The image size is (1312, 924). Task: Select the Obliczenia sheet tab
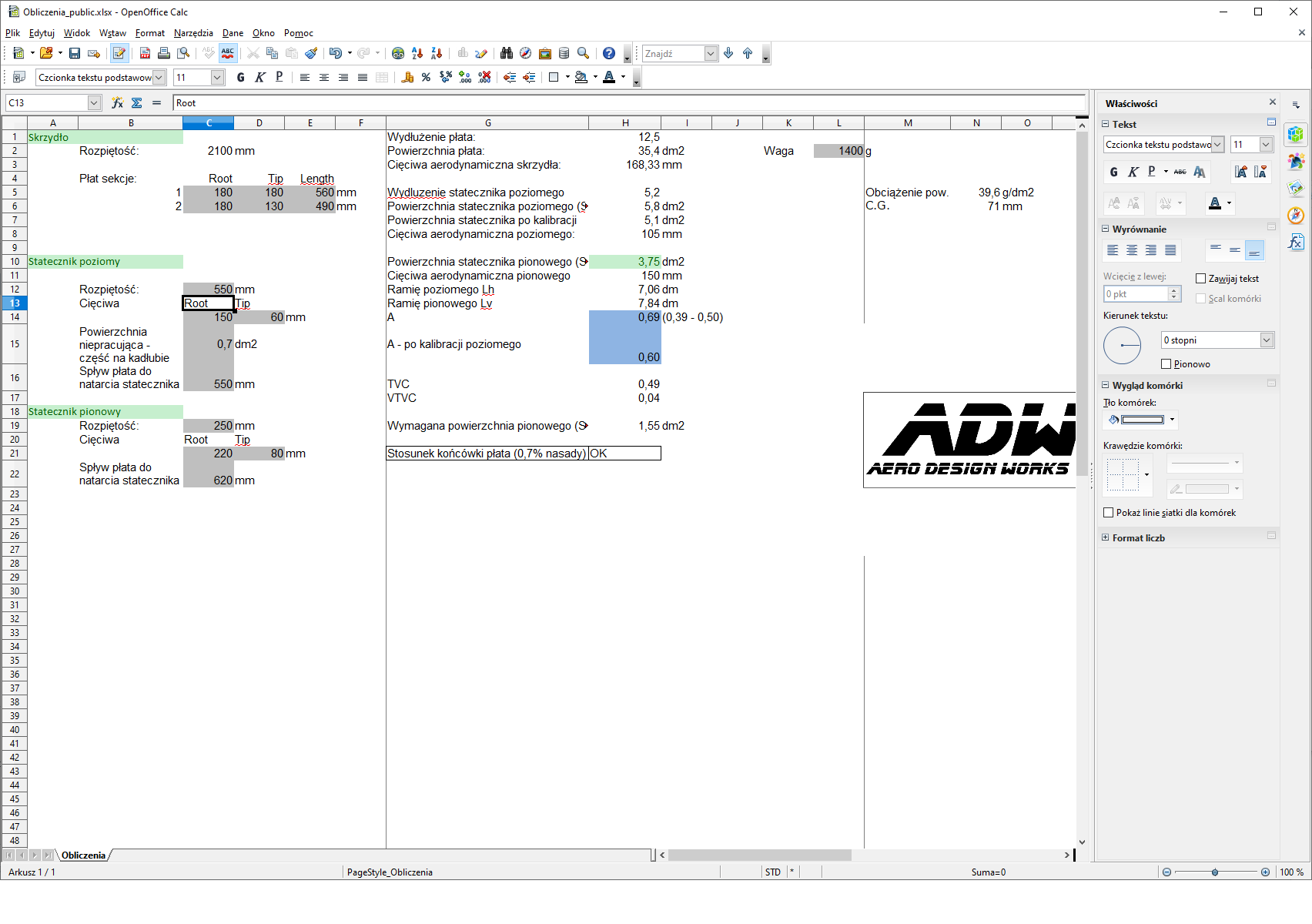83,855
